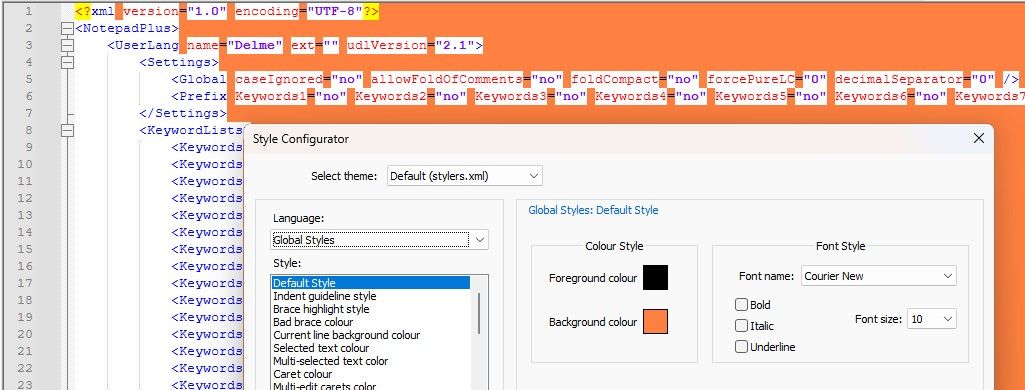The image size is (1025, 390).
Task: Click the <KeywordLists tag on line 8
Action: coord(191,131)
